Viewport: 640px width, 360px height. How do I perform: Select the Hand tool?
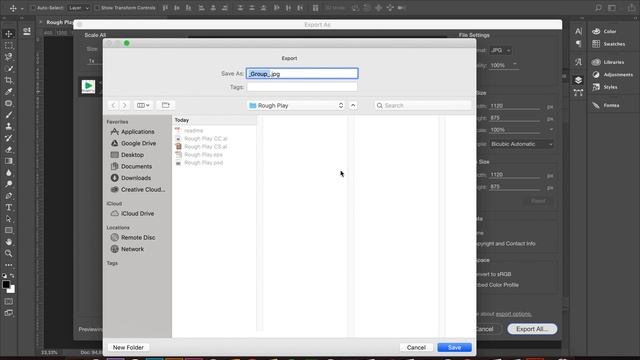click(x=9, y=242)
